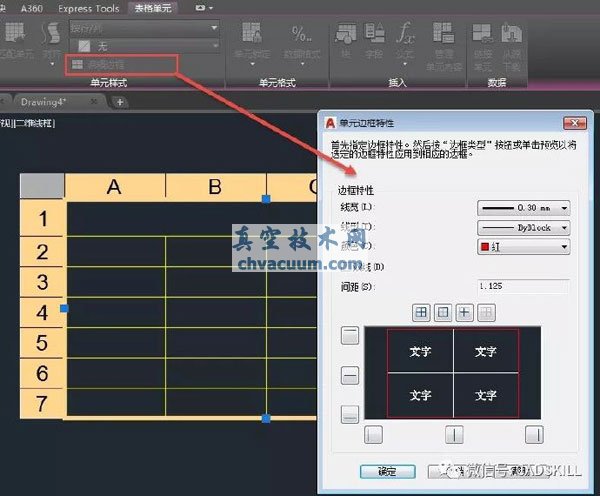Expand the arrow under the Alignment button

(52, 64)
